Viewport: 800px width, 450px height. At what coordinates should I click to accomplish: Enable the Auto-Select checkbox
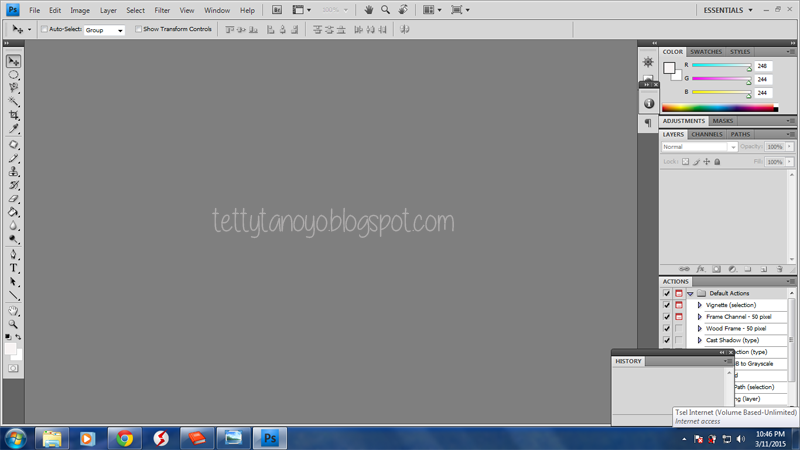click(x=44, y=30)
